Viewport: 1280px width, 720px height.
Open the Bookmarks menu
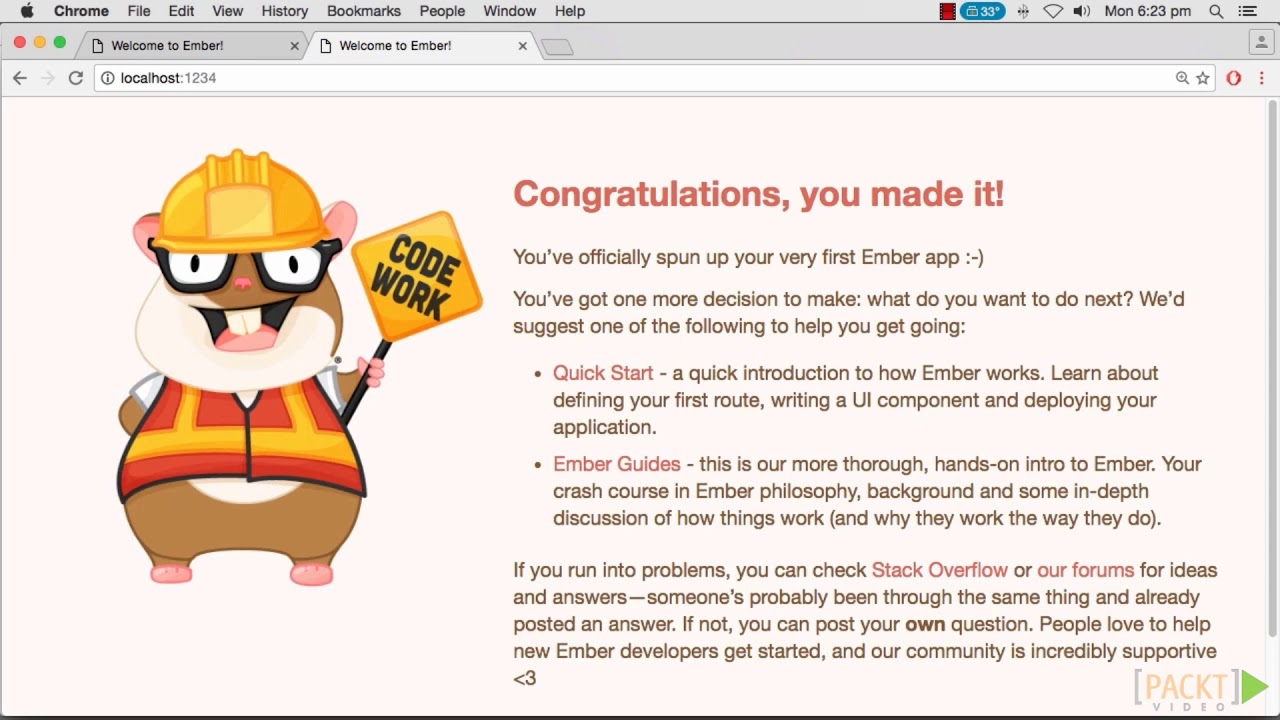coord(364,11)
